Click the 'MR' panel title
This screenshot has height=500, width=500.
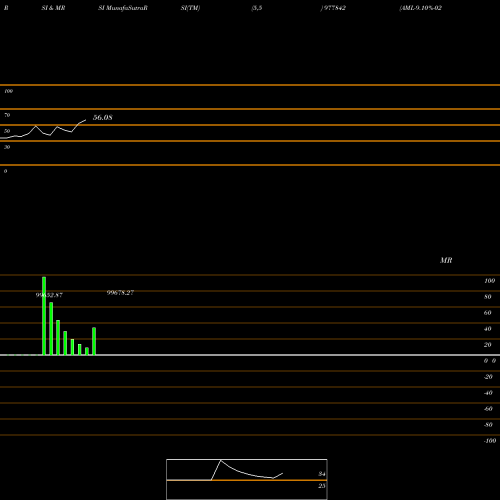tap(446, 260)
